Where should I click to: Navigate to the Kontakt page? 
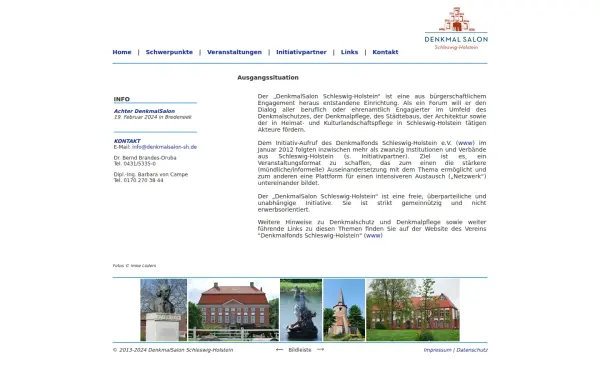[385, 52]
